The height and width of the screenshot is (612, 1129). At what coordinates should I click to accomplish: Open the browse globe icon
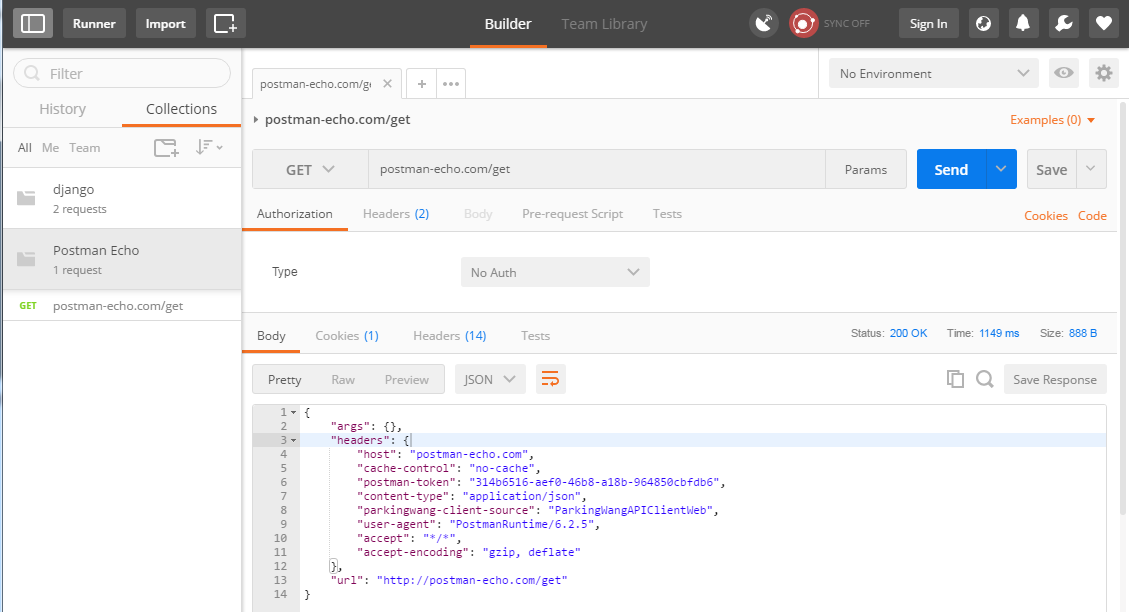[x=983, y=24]
